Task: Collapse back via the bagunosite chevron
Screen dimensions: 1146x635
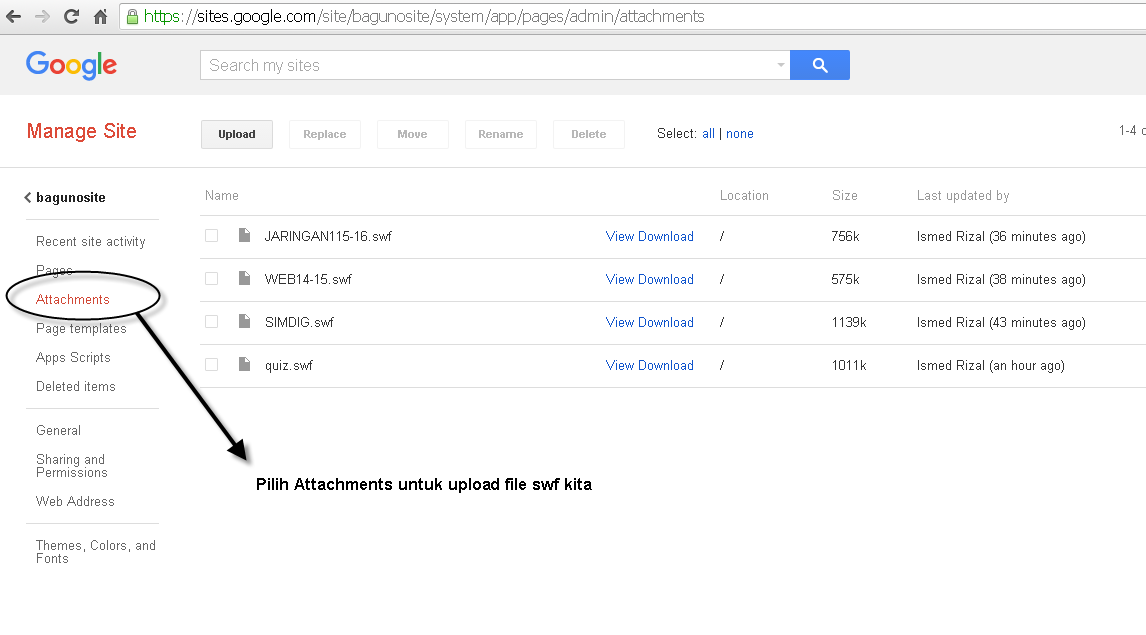Action: [28, 198]
